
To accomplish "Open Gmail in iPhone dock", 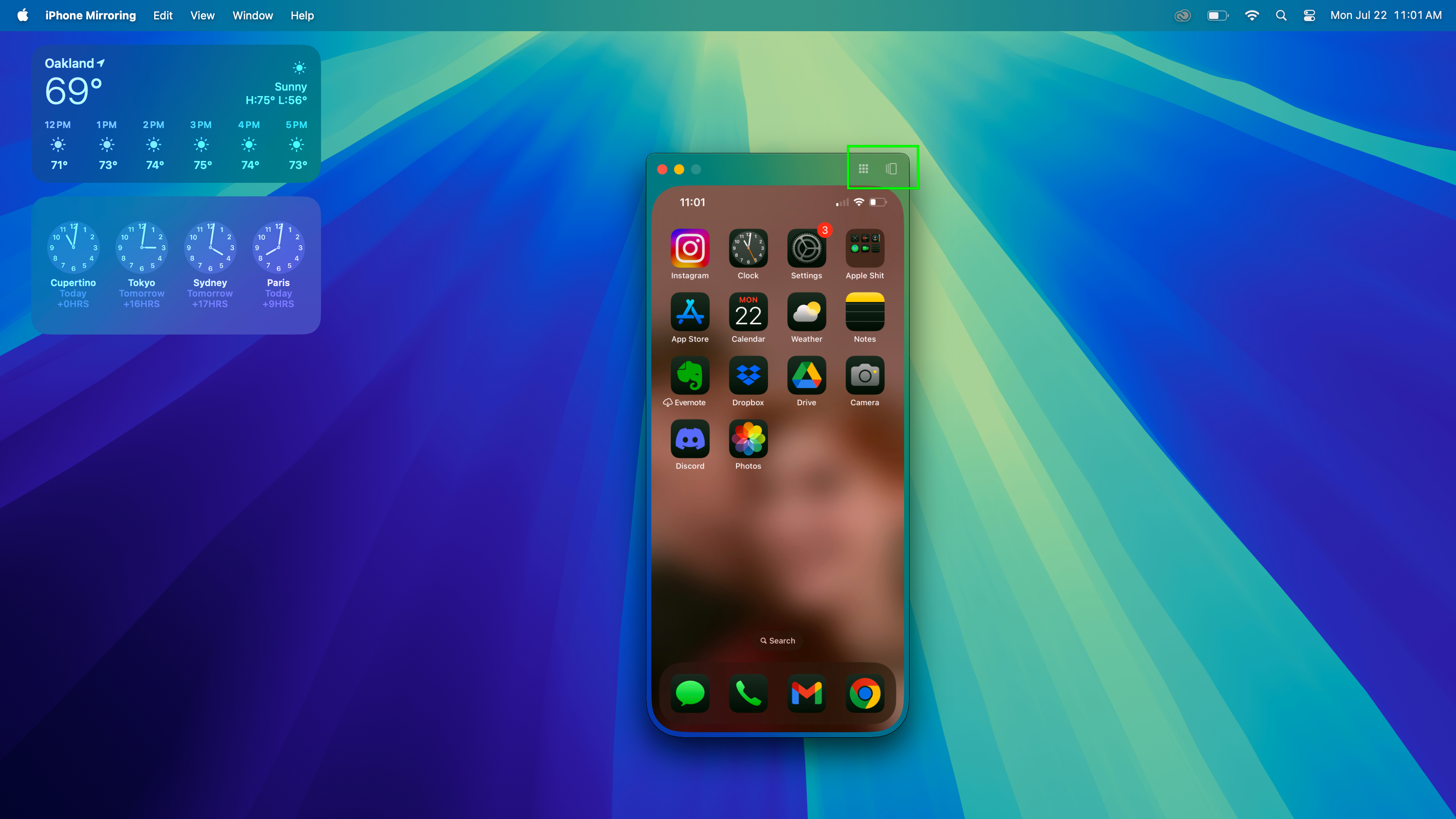I will (806, 693).
